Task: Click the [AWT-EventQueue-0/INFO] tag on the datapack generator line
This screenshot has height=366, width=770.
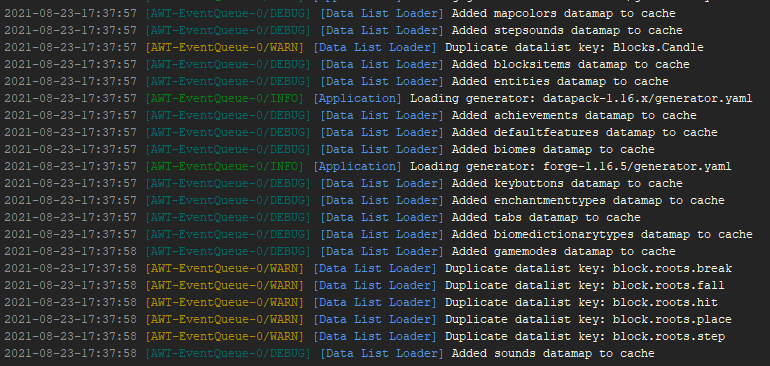Action: pos(225,98)
